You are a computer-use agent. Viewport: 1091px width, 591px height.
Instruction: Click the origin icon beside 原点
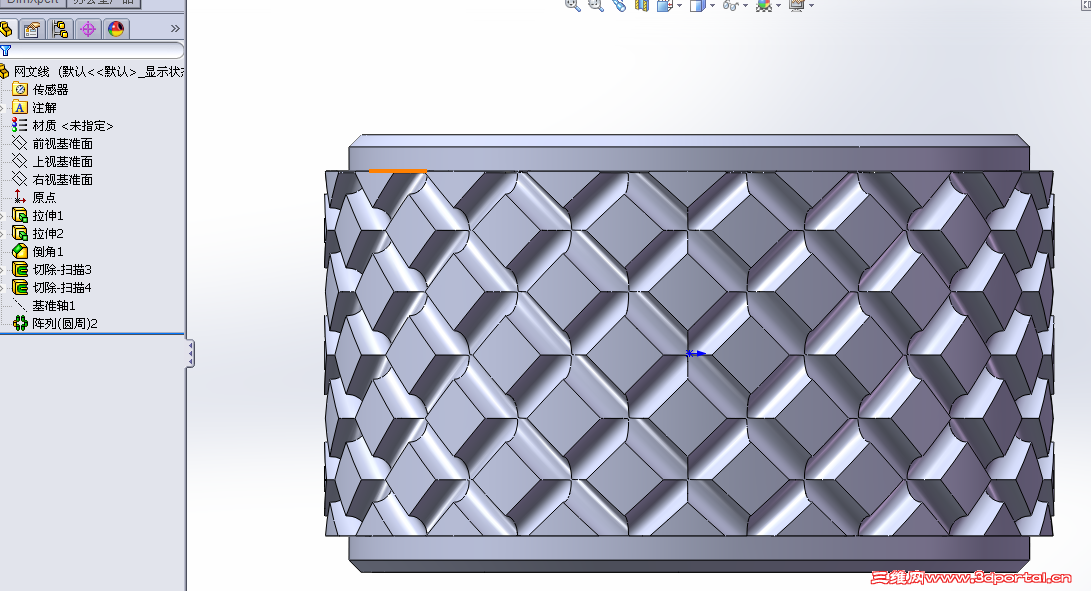pyautogui.click(x=20, y=198)
